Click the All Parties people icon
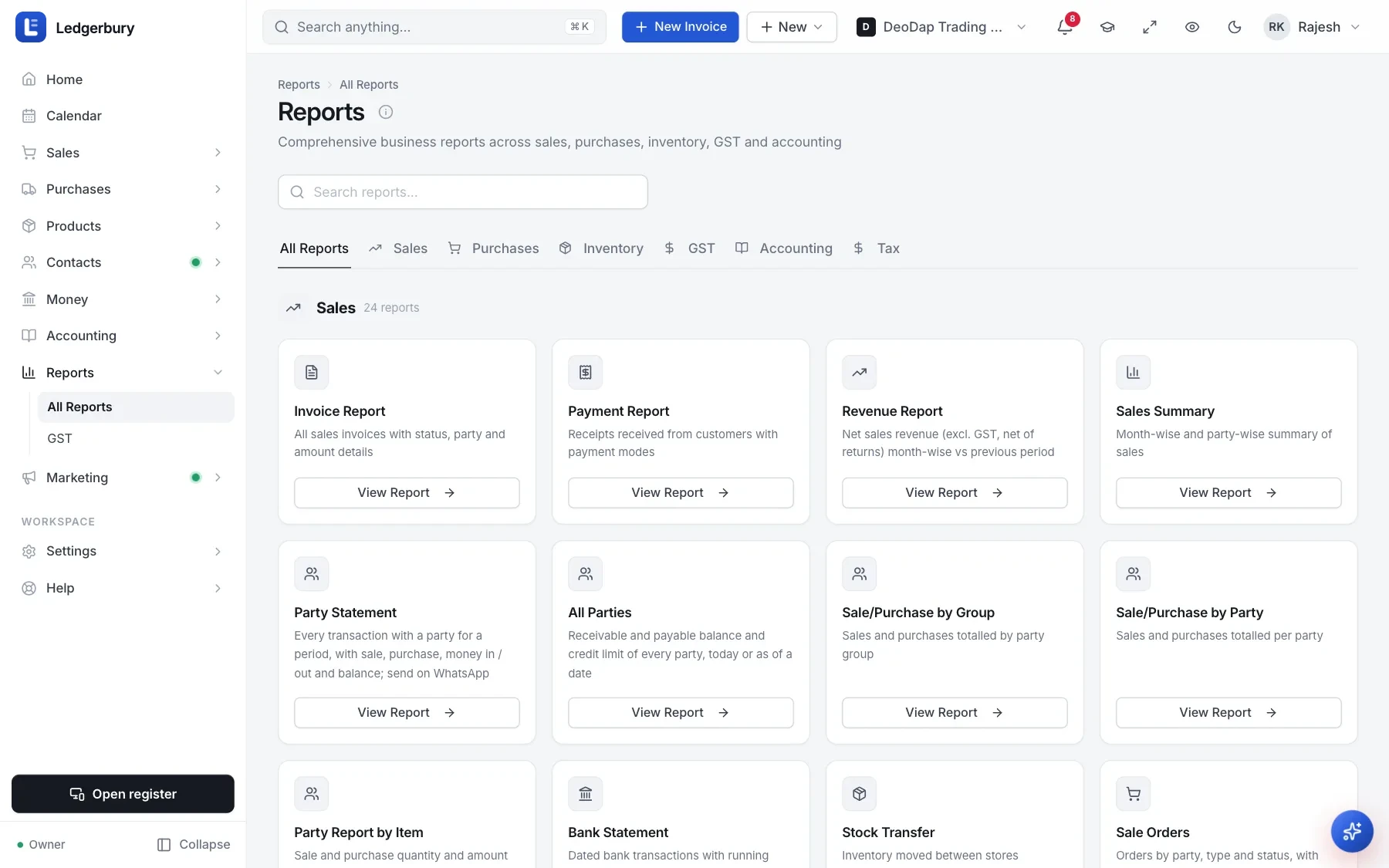 (x=586, y=574)
